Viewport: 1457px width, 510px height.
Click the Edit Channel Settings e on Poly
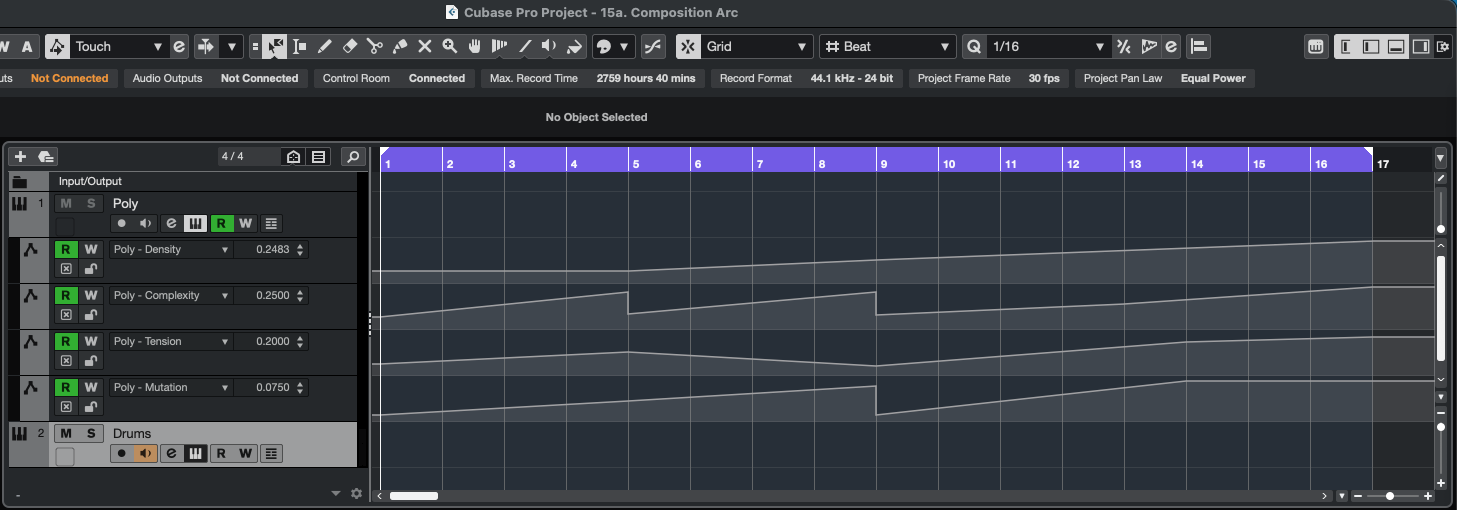[171, 223]
